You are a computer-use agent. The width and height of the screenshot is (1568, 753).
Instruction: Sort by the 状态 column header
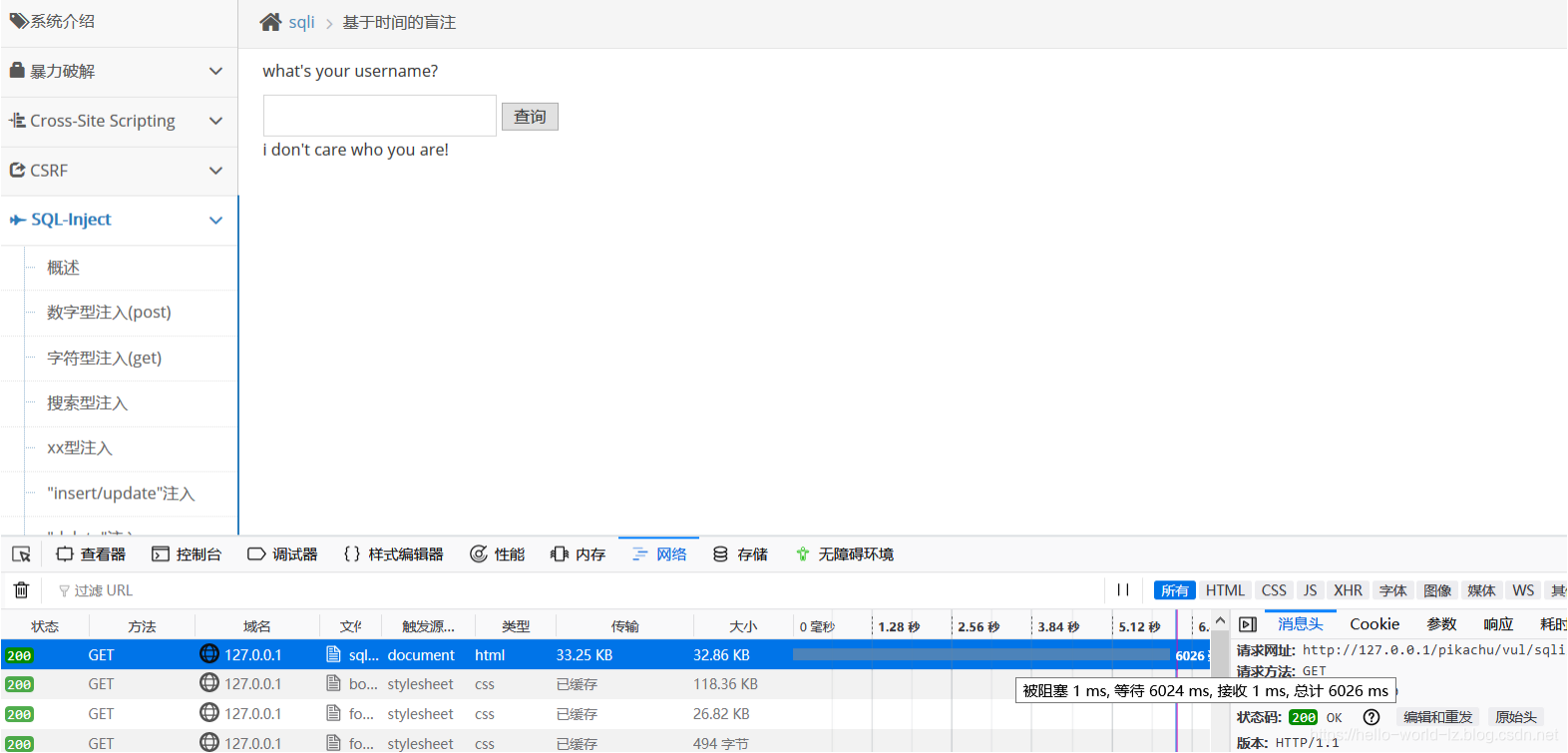click(45, 626)
